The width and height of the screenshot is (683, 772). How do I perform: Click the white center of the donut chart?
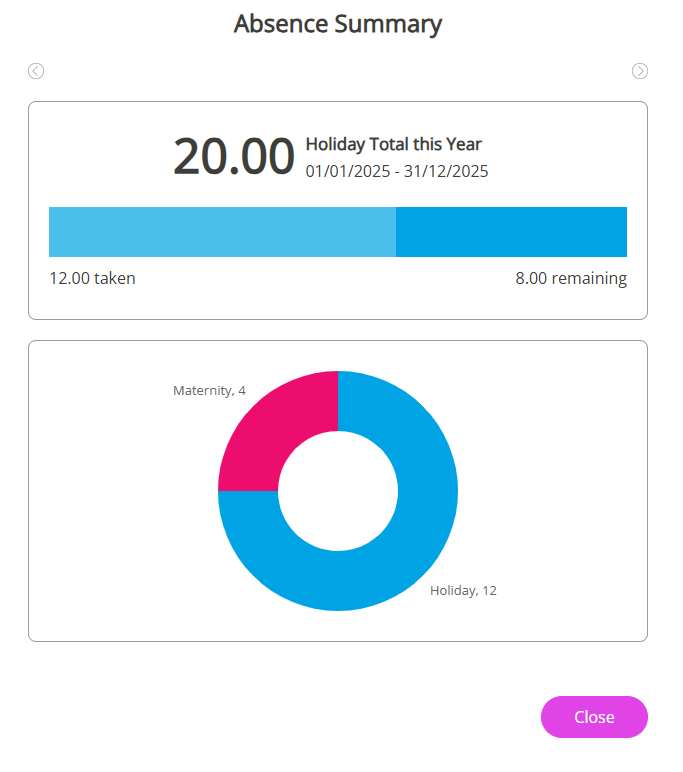pyautogui.click(x=338, y=491)
